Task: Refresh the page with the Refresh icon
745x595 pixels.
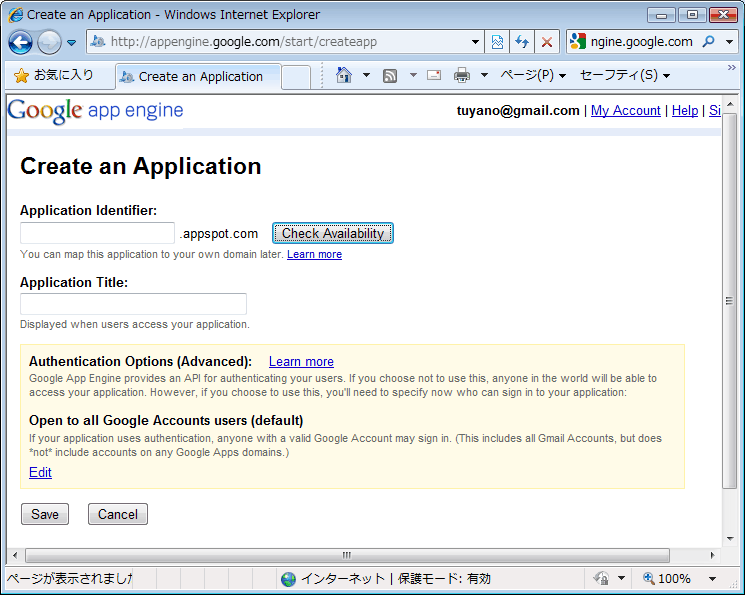Action: pyautogui.click(x=522, y=42)
